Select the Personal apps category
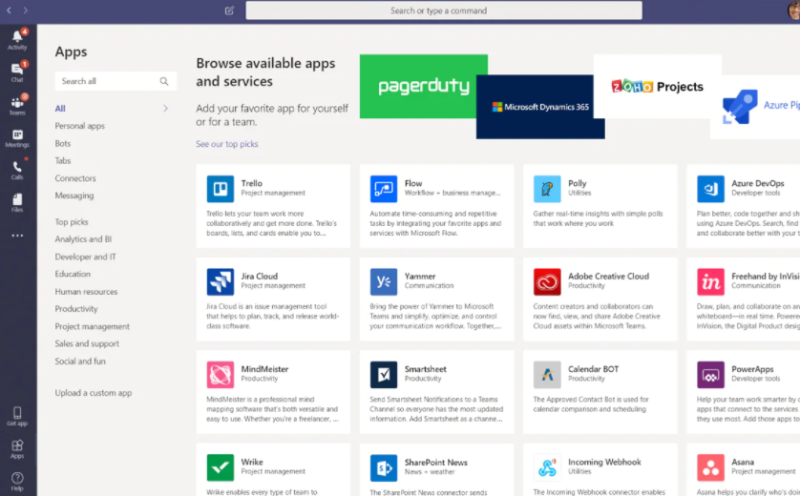 pos(80,126)
